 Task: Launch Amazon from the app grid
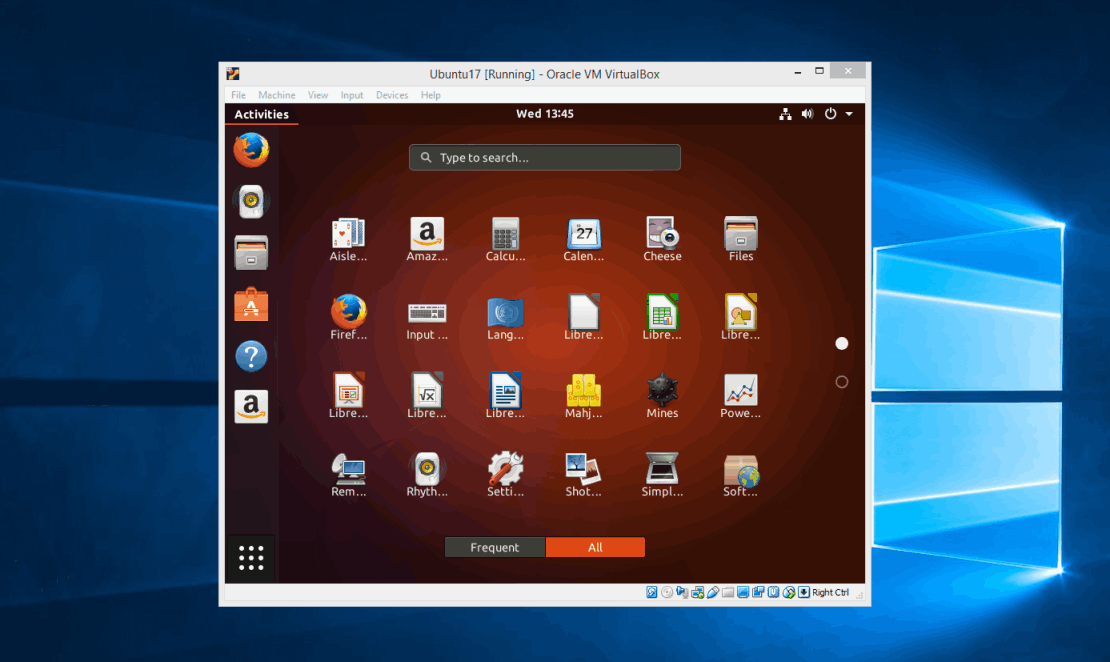(427, 240)
